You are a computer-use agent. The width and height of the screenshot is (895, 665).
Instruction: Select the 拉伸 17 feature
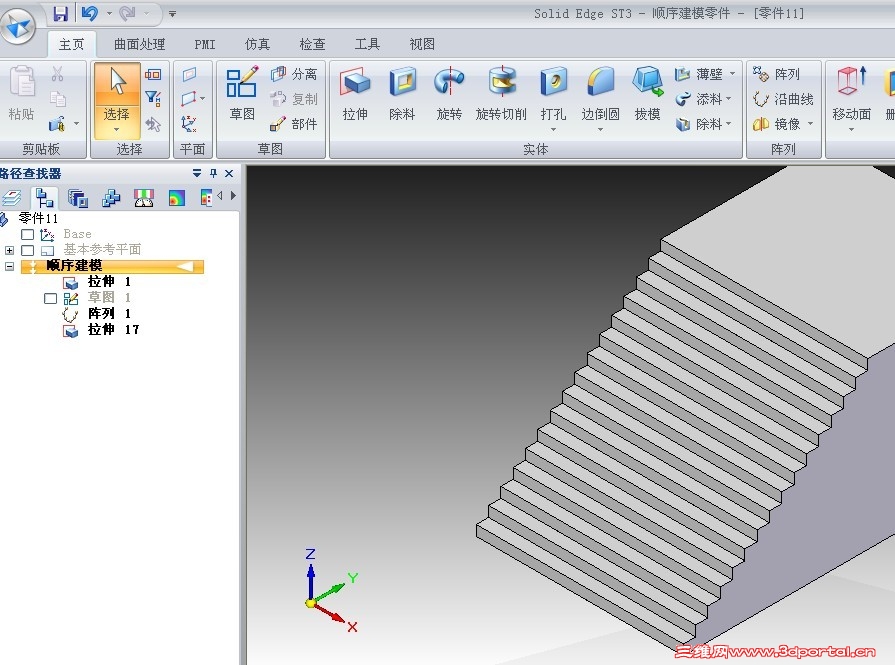pos(101,329)
